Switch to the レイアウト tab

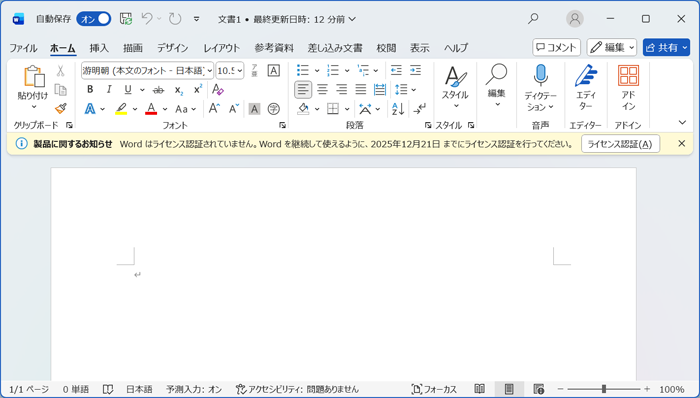click(x=221, y=48)
